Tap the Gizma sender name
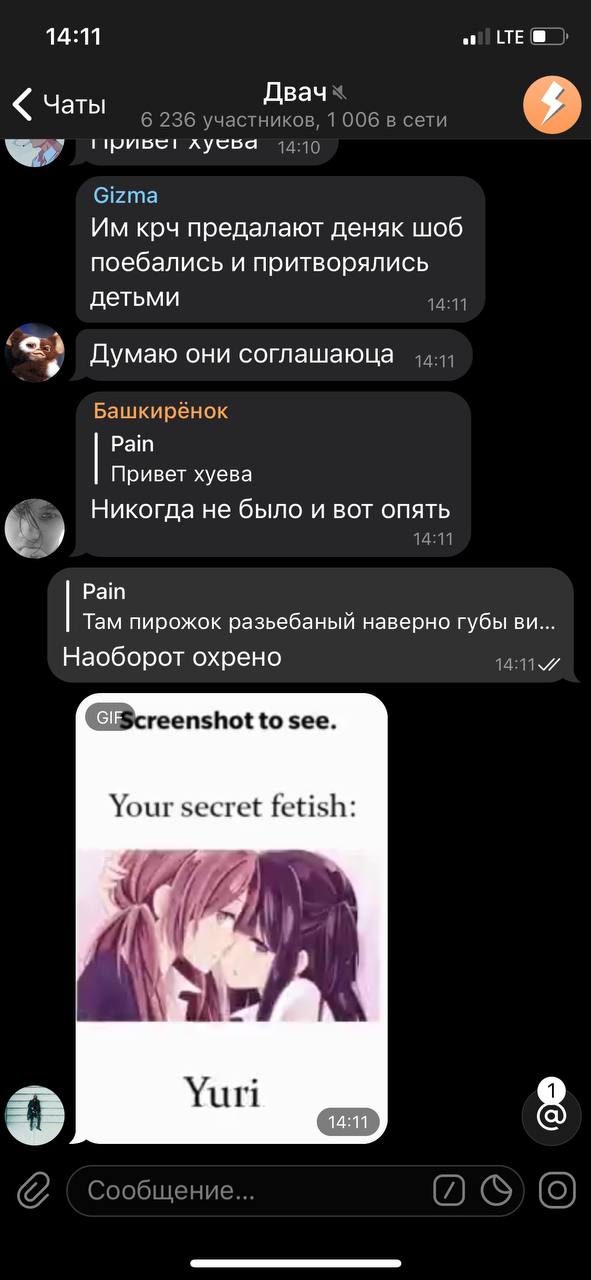 tap(126, 195)
